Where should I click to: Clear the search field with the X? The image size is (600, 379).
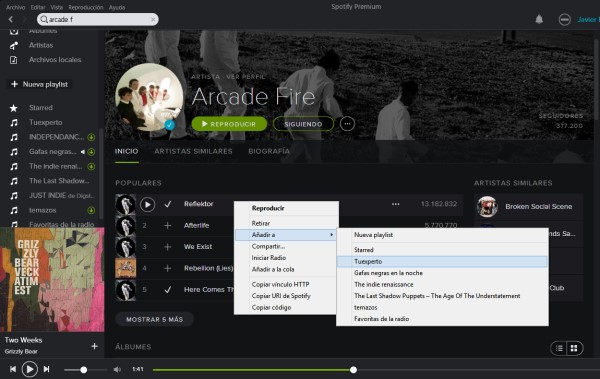point(153,19)
